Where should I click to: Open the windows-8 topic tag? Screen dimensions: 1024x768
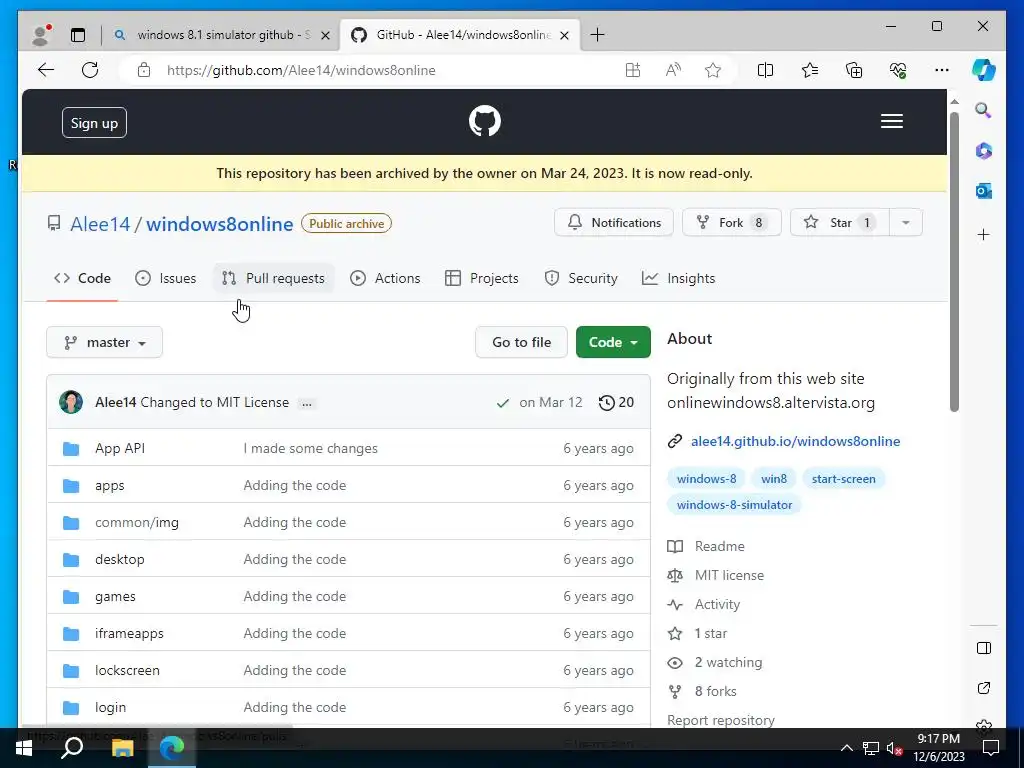(707, 479)
